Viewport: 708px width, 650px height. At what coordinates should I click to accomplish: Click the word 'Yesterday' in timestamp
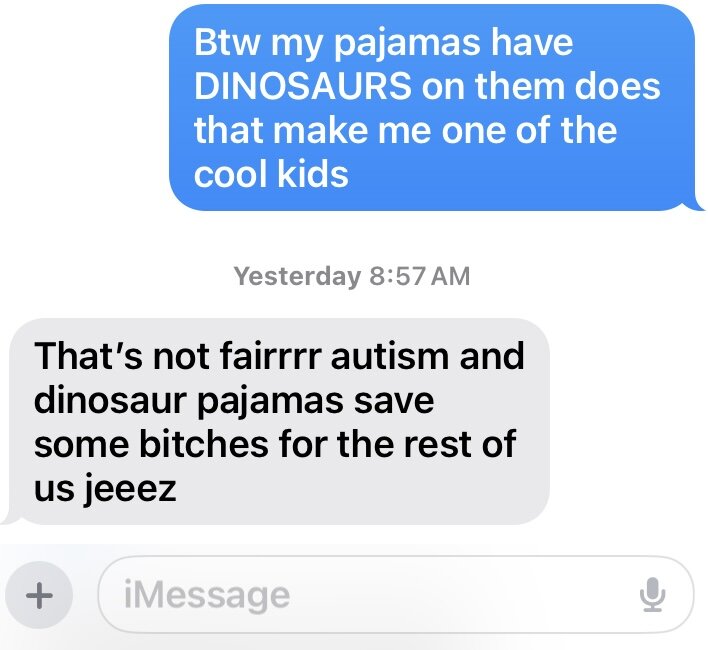click(x=298, y=276)
